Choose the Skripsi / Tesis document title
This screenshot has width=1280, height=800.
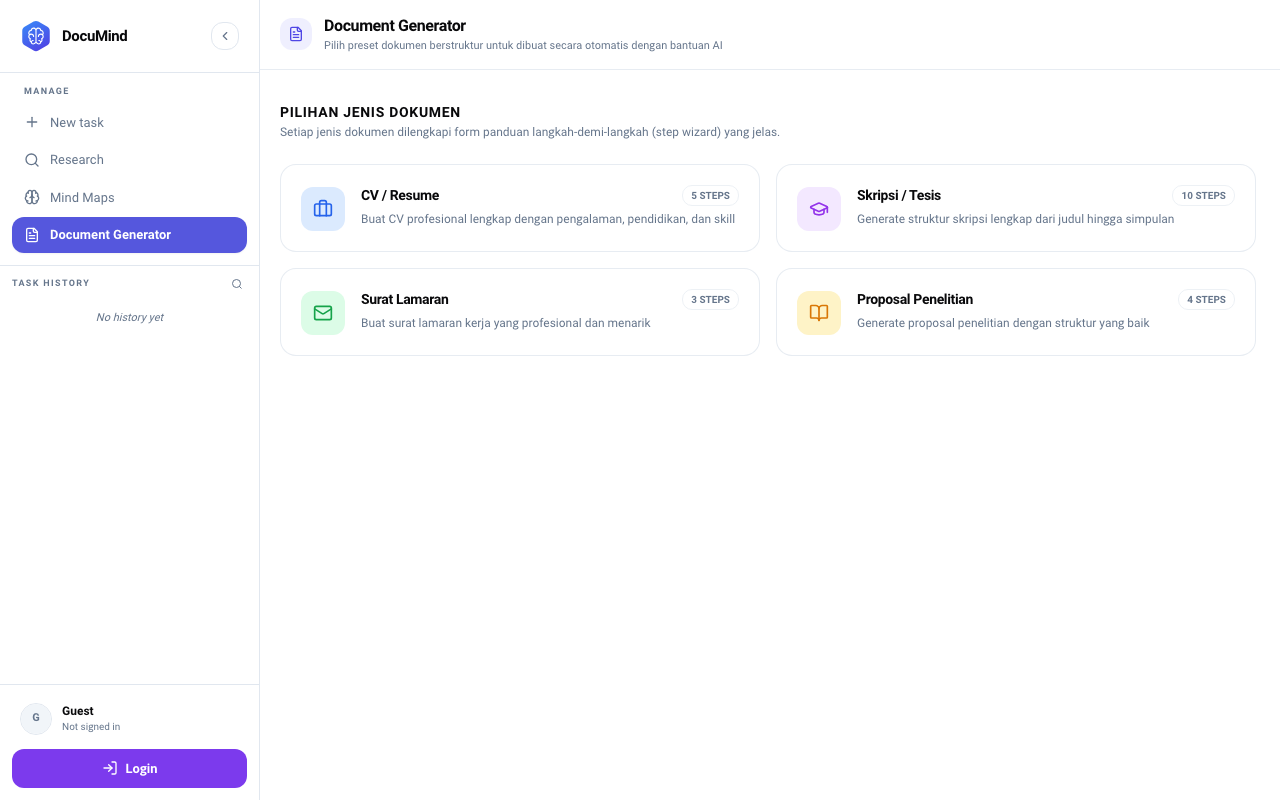point(899,195)
